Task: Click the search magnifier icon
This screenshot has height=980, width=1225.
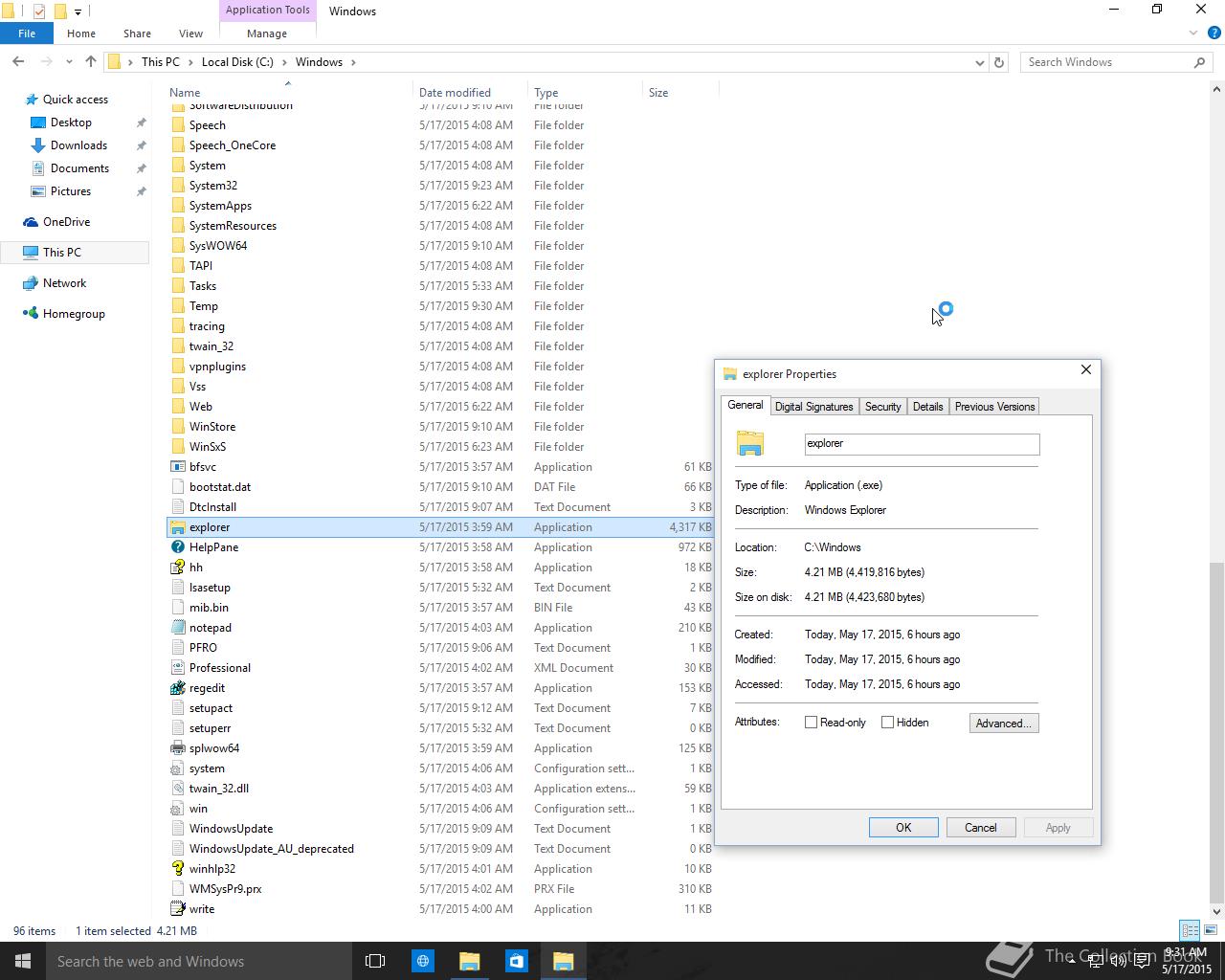Action: [x=1199, y=62]
